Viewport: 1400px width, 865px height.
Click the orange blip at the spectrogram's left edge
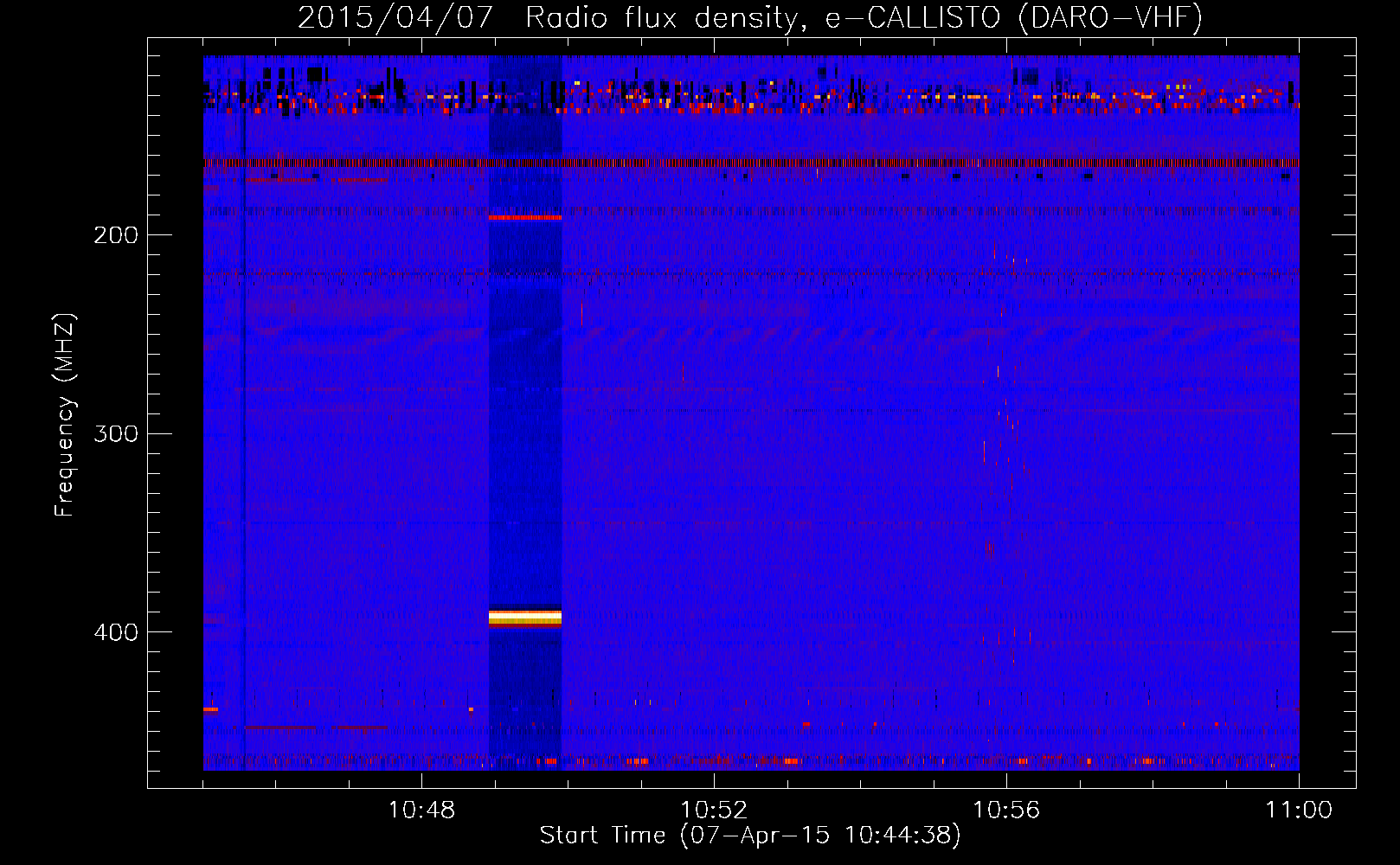(210, 709)
